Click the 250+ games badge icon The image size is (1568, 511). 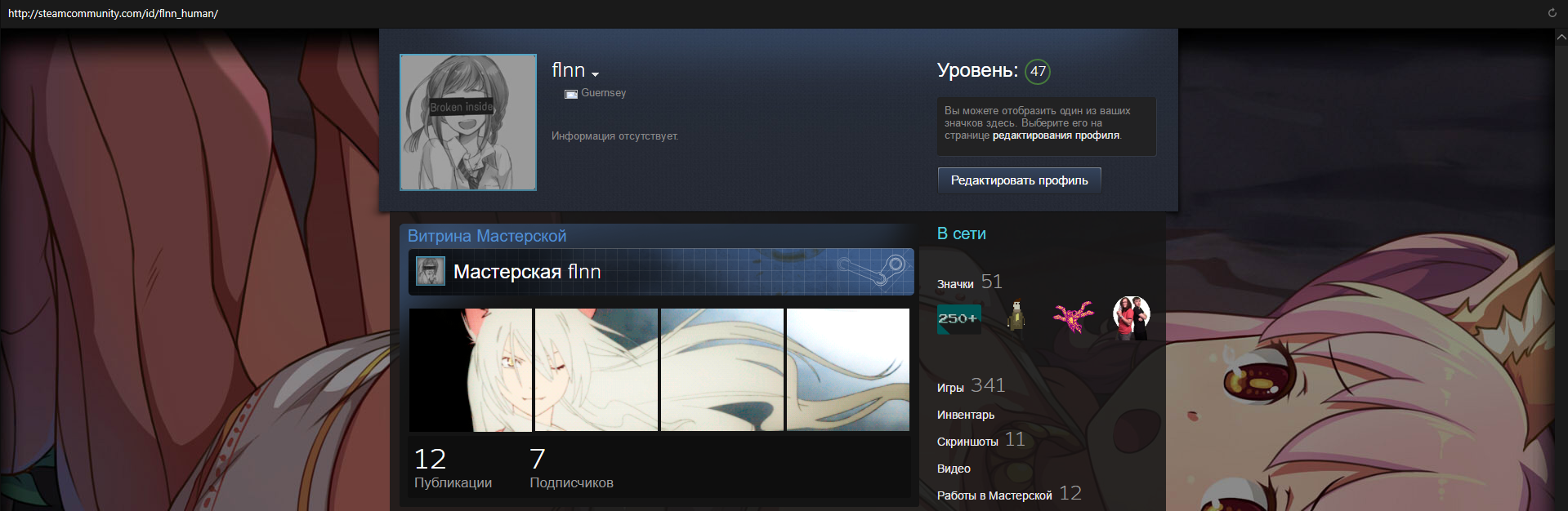959,318
